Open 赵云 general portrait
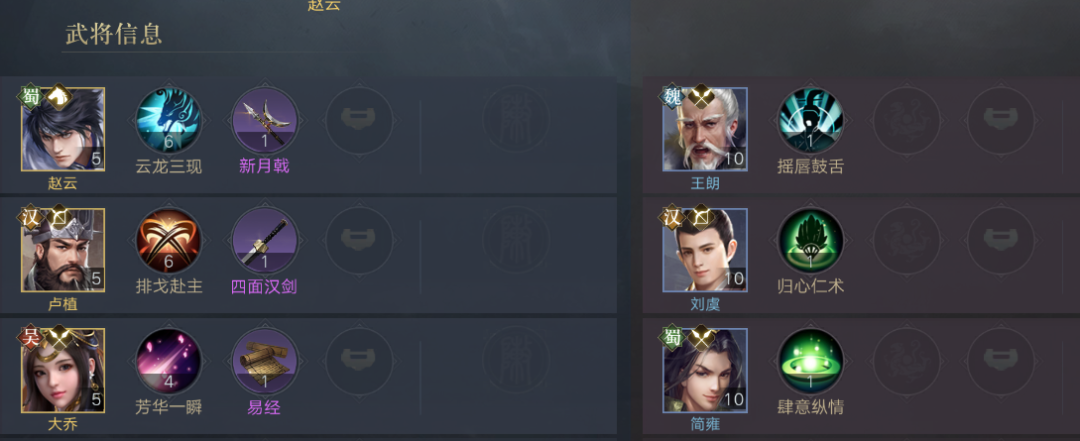Screen dimensions: 1080x441 pyautogui.click(x=63, y=129)
